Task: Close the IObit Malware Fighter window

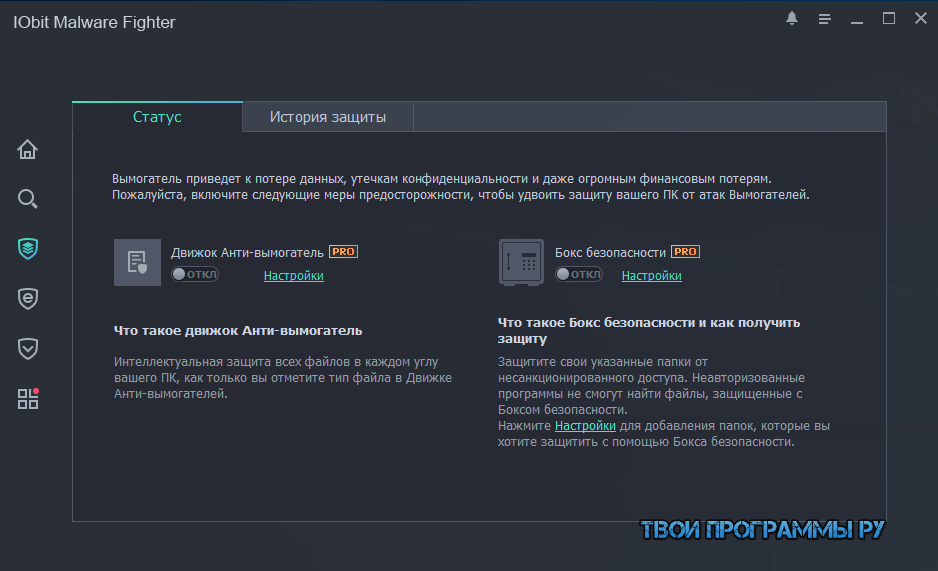Action: coord(921,19)
